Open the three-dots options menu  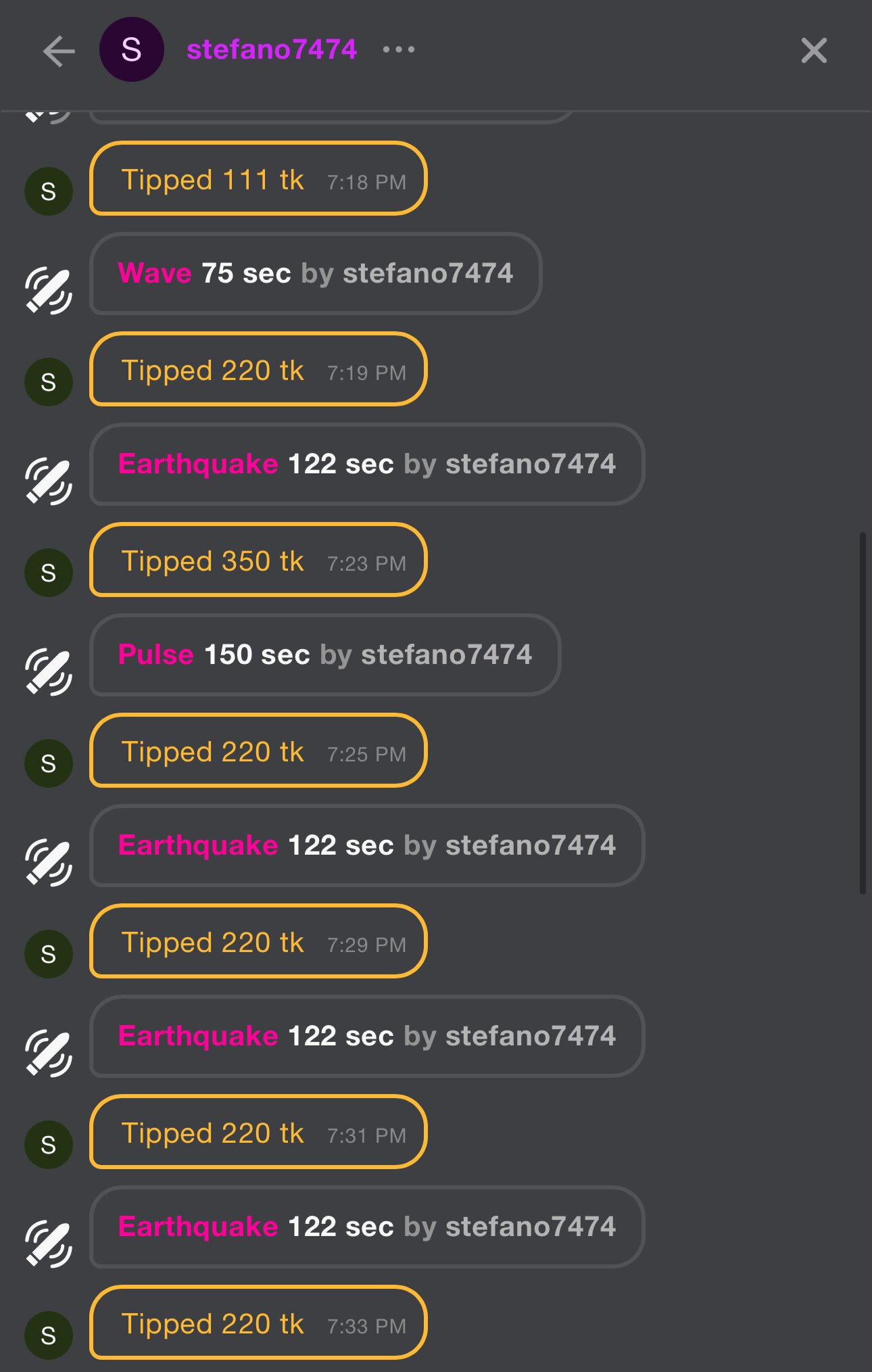[x=399, y=49]
